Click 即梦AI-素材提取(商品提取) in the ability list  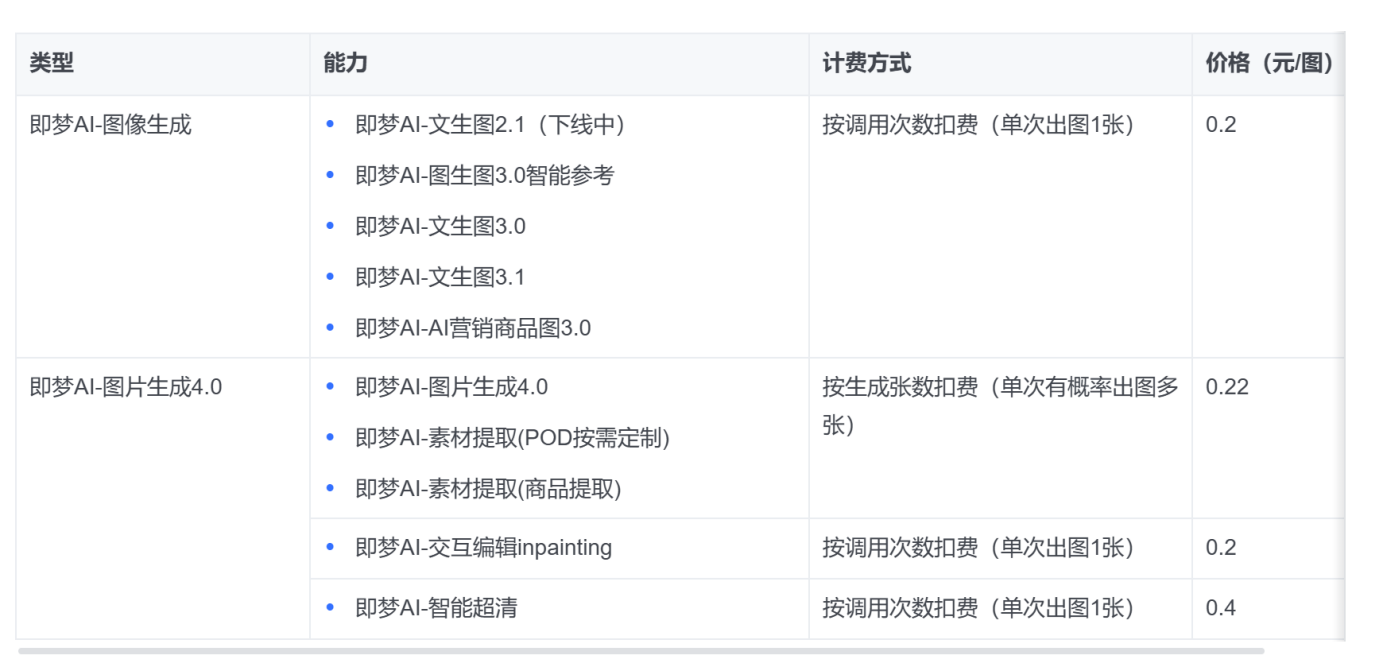coord(488,489)
